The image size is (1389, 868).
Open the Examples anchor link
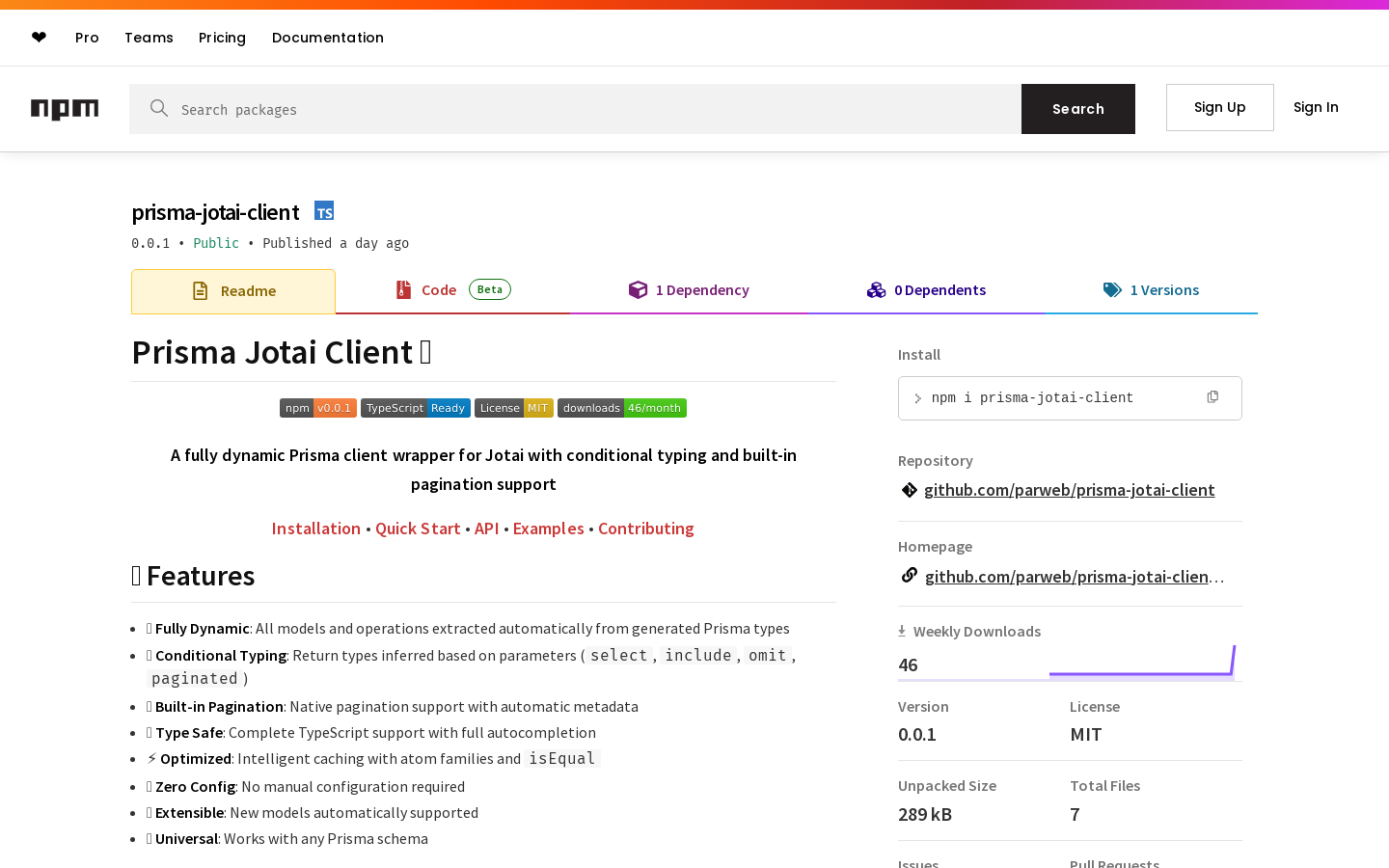[x=549, y=529]
